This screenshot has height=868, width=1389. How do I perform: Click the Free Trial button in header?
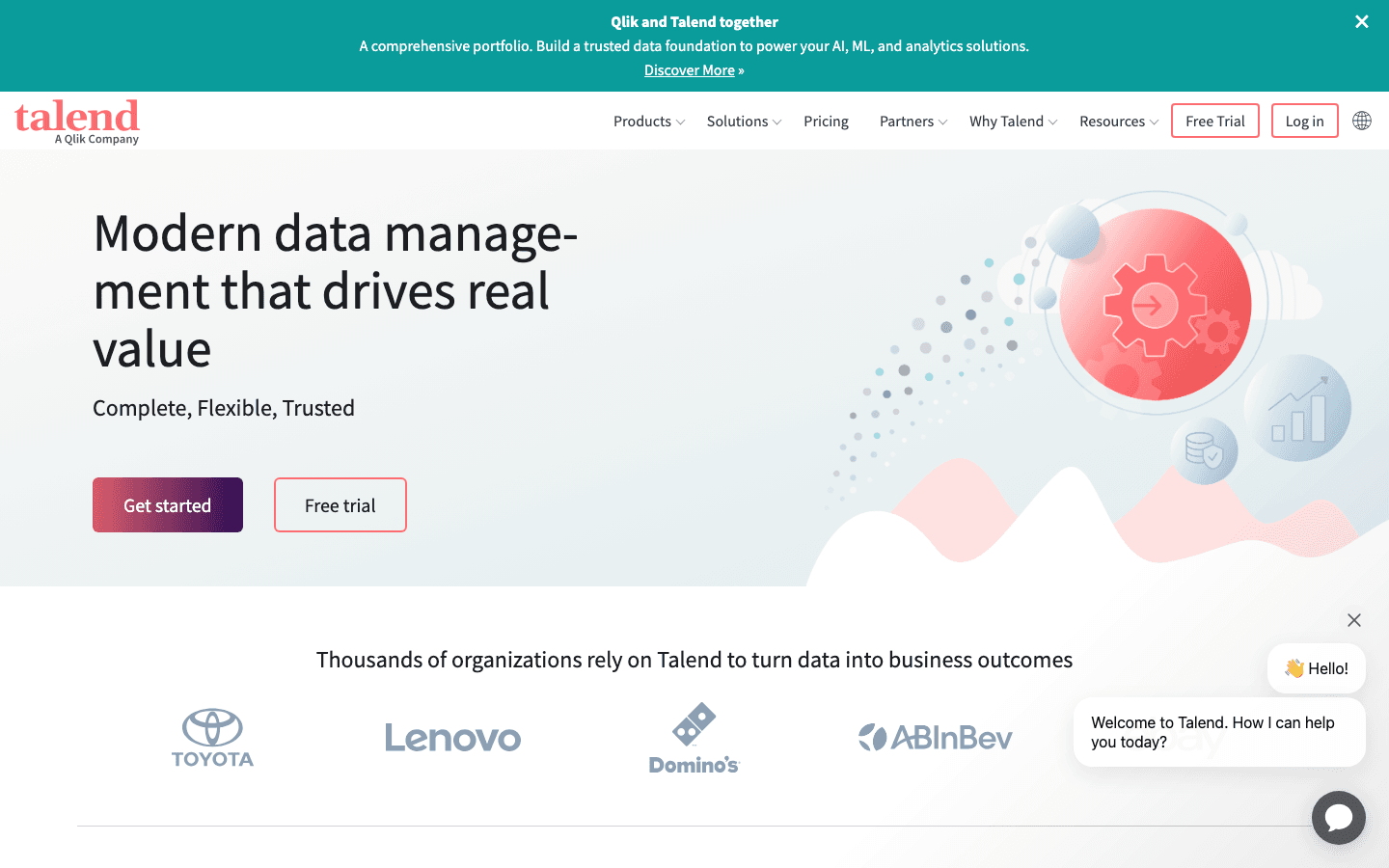click(x=1215, y=121)
